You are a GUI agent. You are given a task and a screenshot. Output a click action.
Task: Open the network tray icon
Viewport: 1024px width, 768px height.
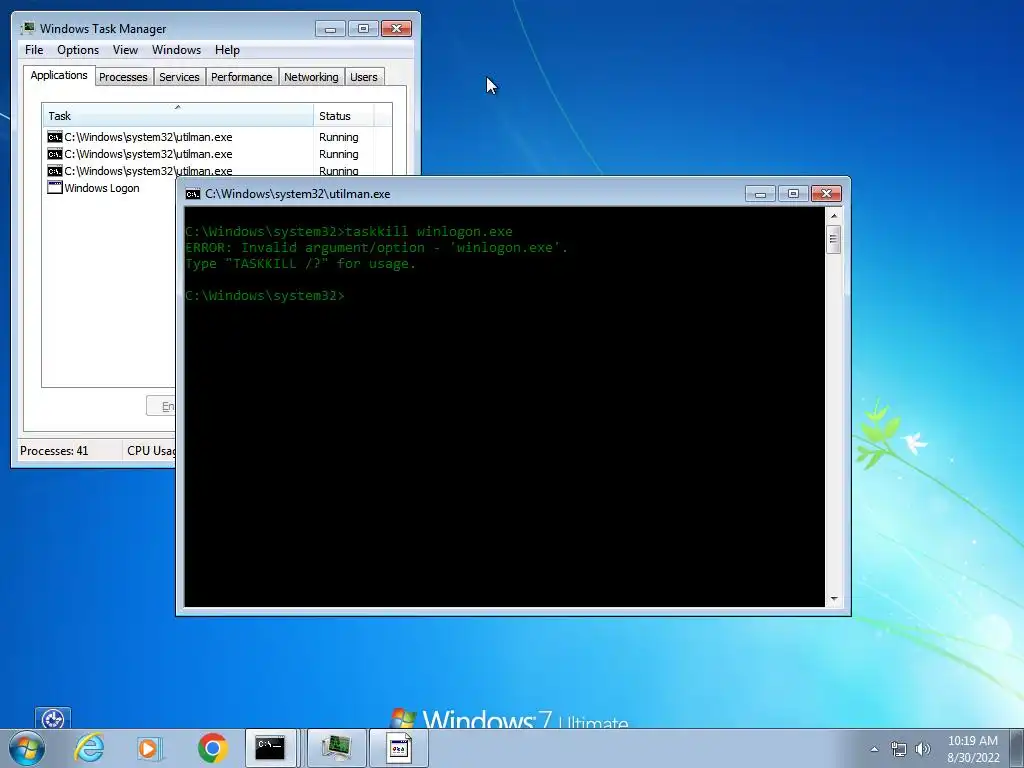(x=899, y=749)
